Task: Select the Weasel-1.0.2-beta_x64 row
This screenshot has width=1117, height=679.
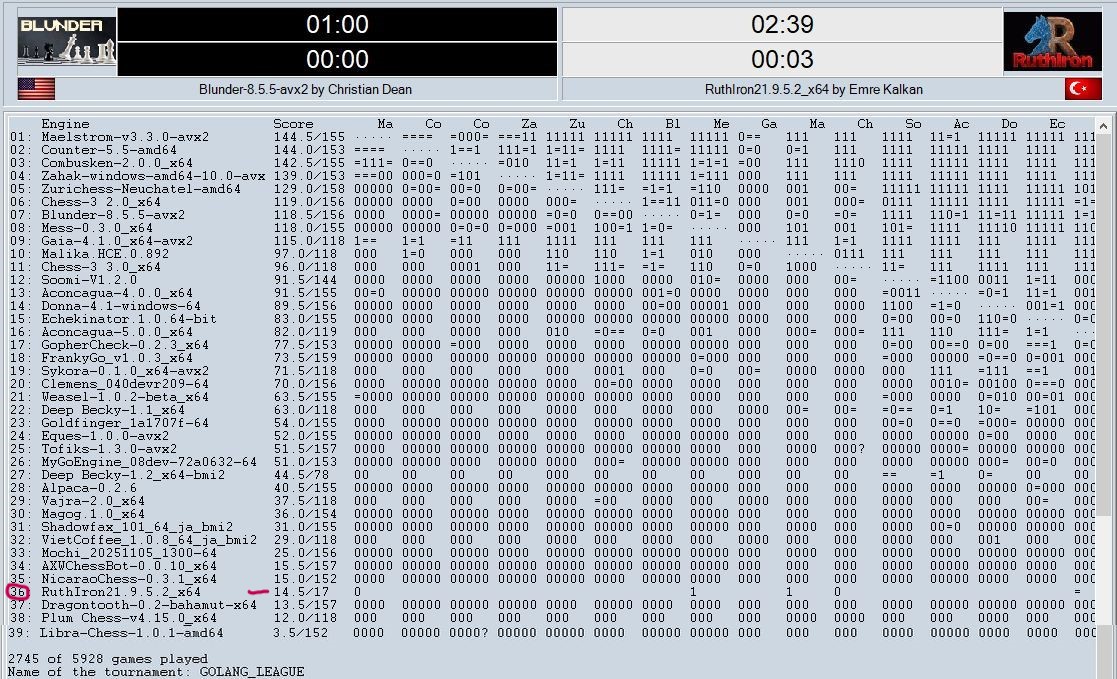Action: (x=552, y=397)
